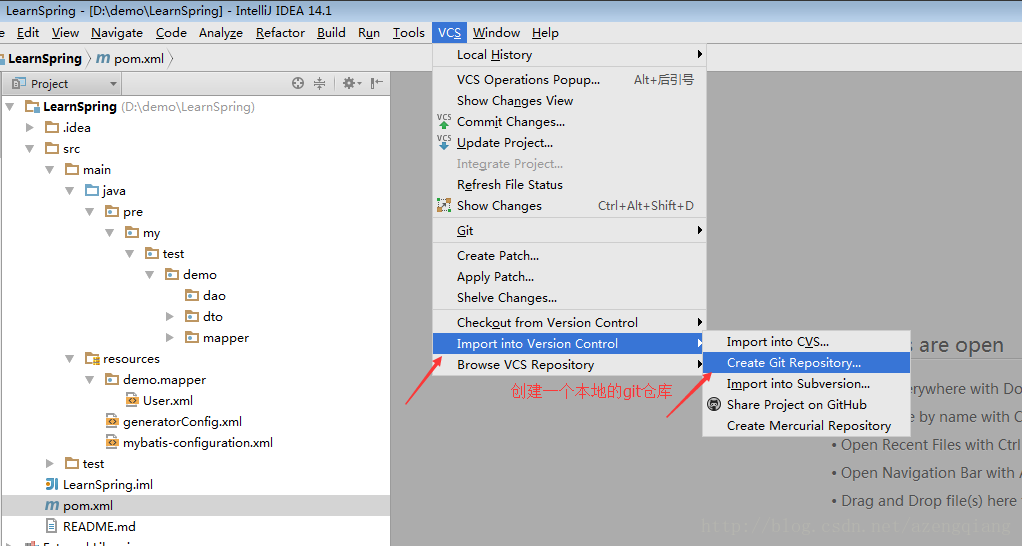Open the Build menu
This screenshot has height=546, width=1022.
point(331,33)
